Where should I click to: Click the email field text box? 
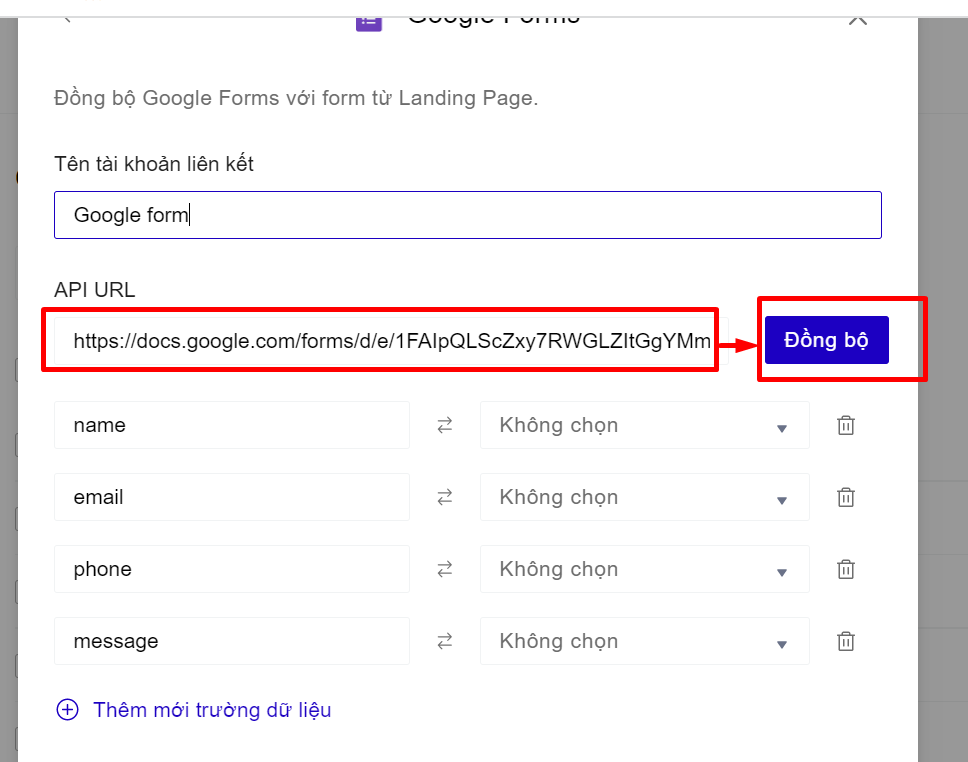pyautogui.click(x=231, y=497)
